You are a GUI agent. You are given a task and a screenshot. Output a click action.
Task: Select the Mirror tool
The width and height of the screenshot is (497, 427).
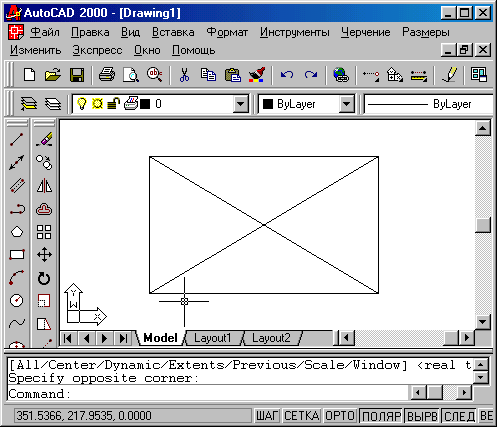click(x=44, y=186)
